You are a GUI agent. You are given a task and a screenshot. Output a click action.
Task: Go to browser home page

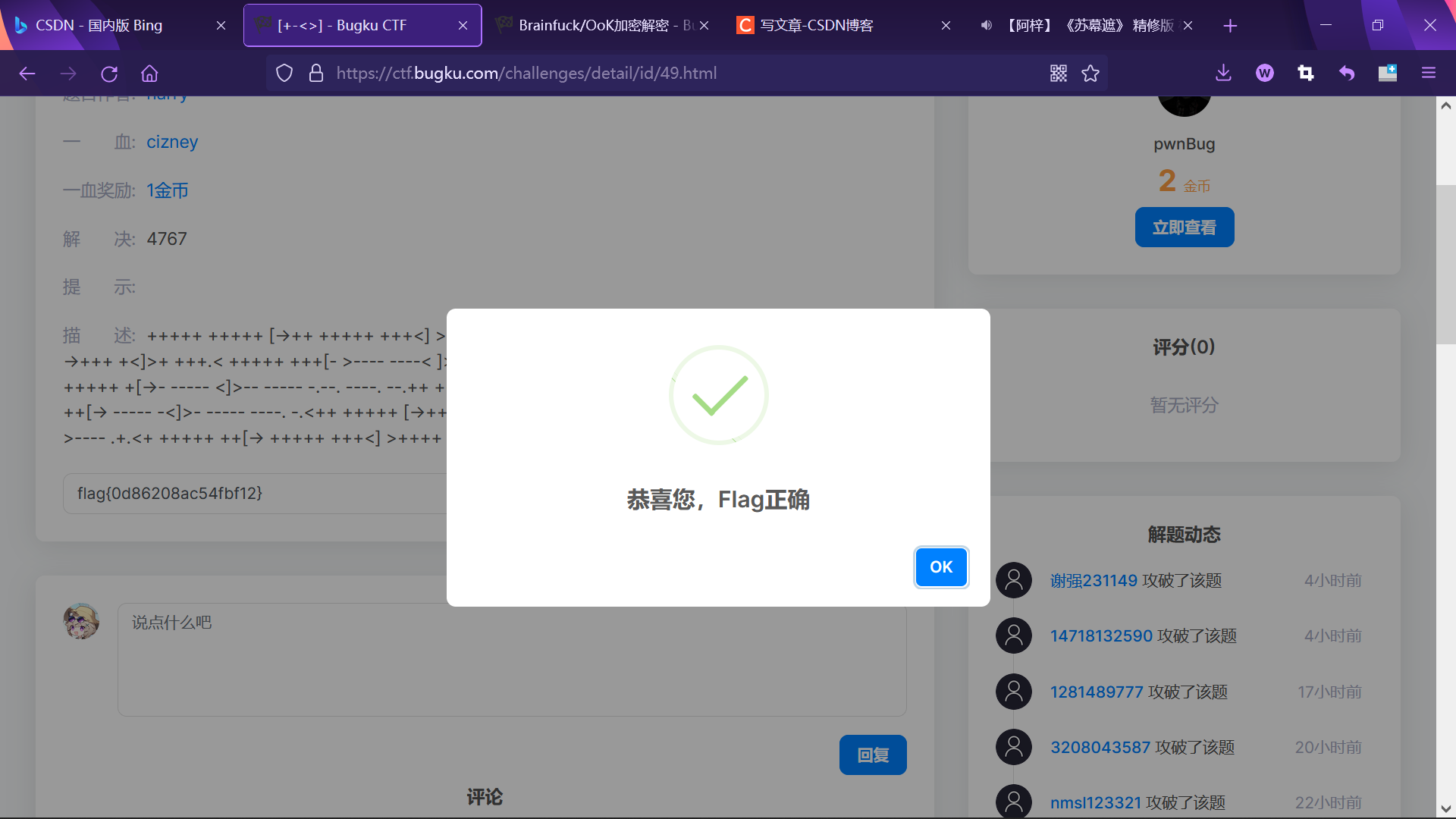pyautogui.click(x=149, y=74)
